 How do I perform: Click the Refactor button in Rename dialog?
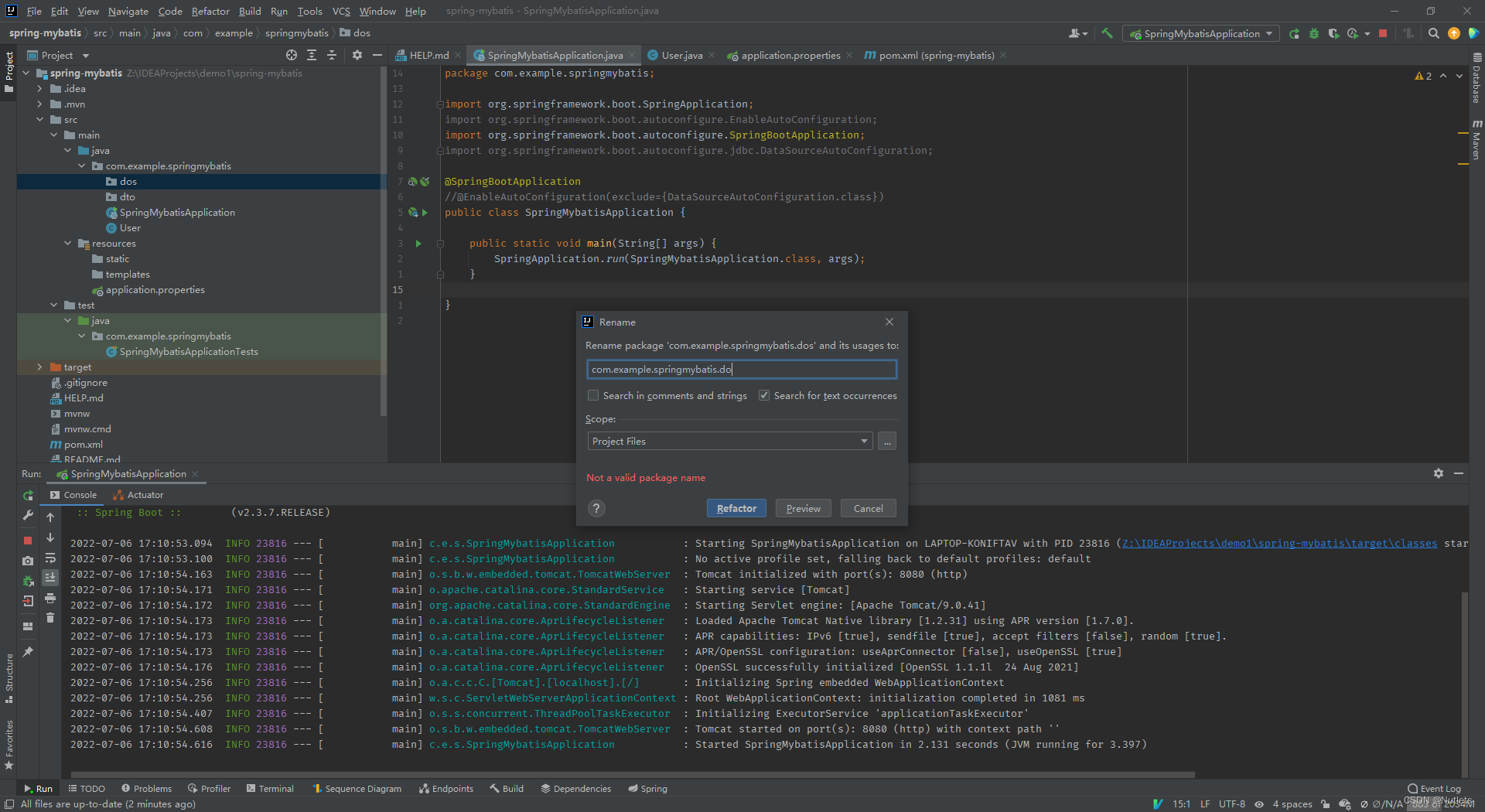pos(736,508)
